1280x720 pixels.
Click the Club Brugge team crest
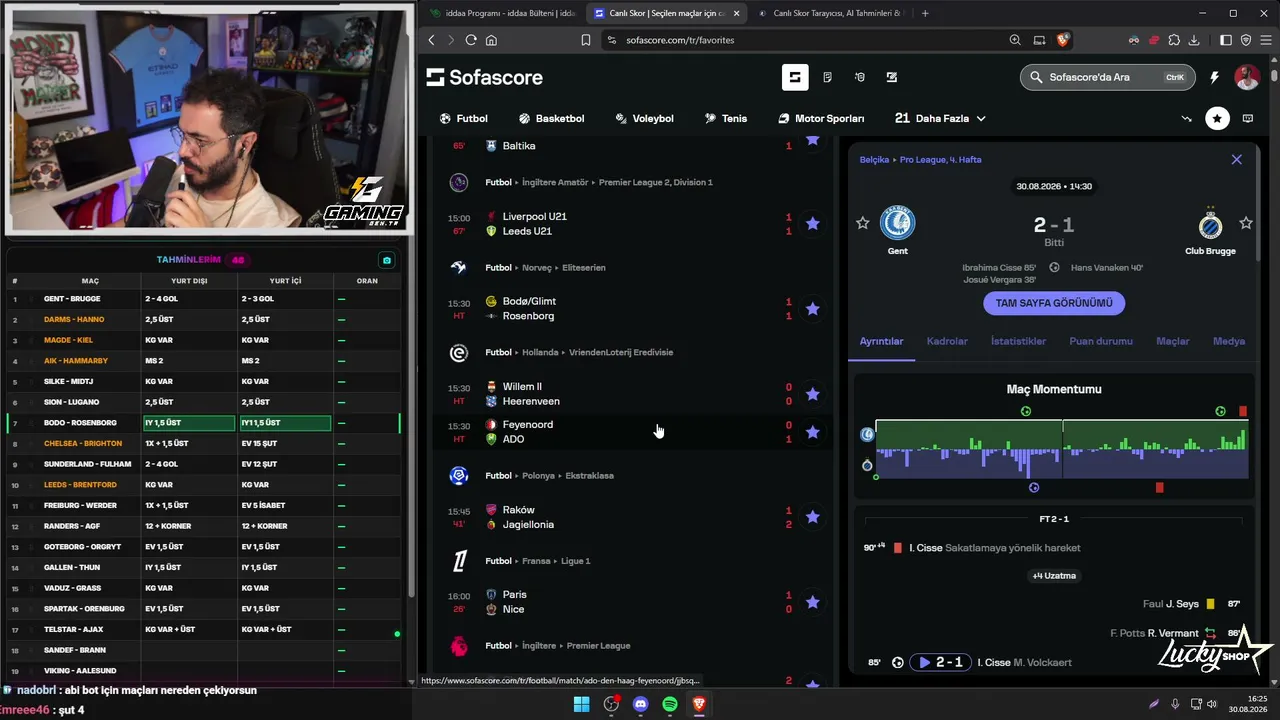coord(1210,223)
